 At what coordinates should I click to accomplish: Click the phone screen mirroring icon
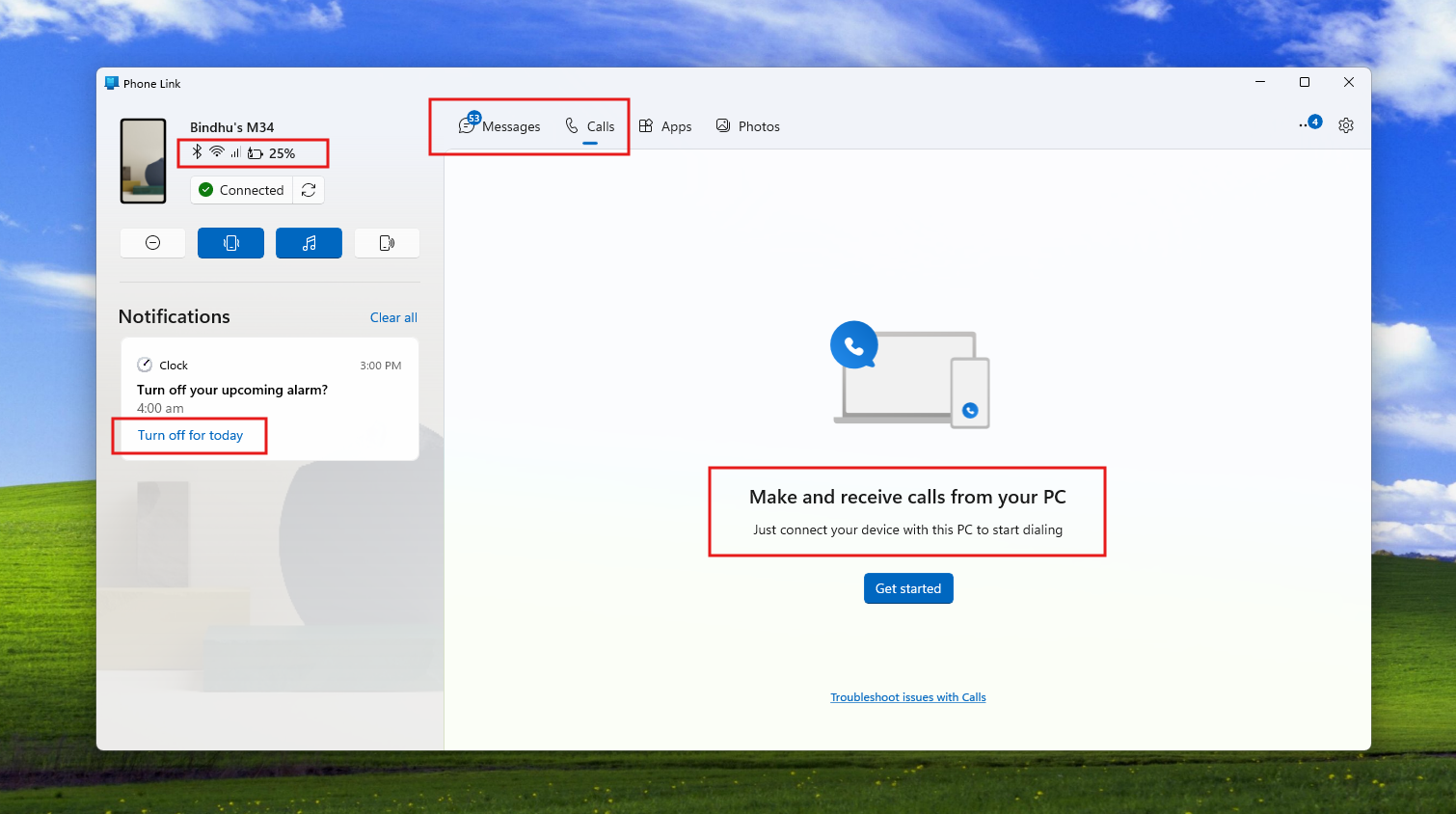[387, 243]
